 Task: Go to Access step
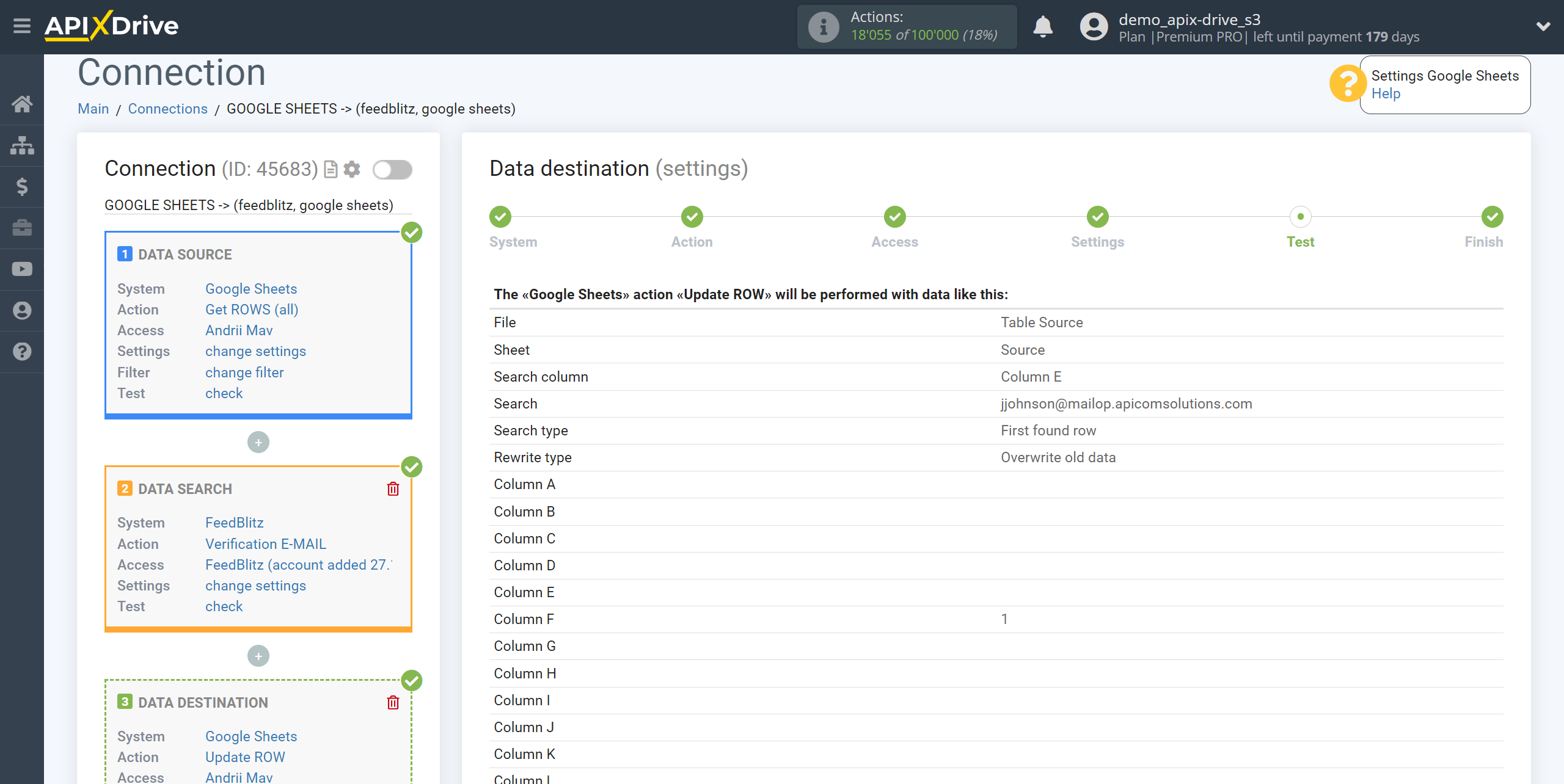coord(895,217)
